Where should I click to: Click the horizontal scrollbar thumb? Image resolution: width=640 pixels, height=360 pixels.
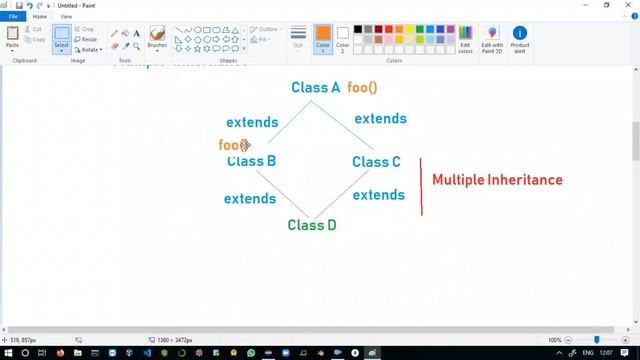point(311,329)
